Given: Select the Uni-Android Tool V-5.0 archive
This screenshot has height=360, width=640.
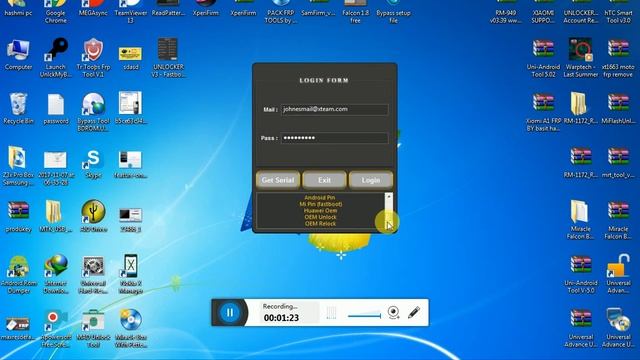Looking at the screenshot, I should 580,274.
